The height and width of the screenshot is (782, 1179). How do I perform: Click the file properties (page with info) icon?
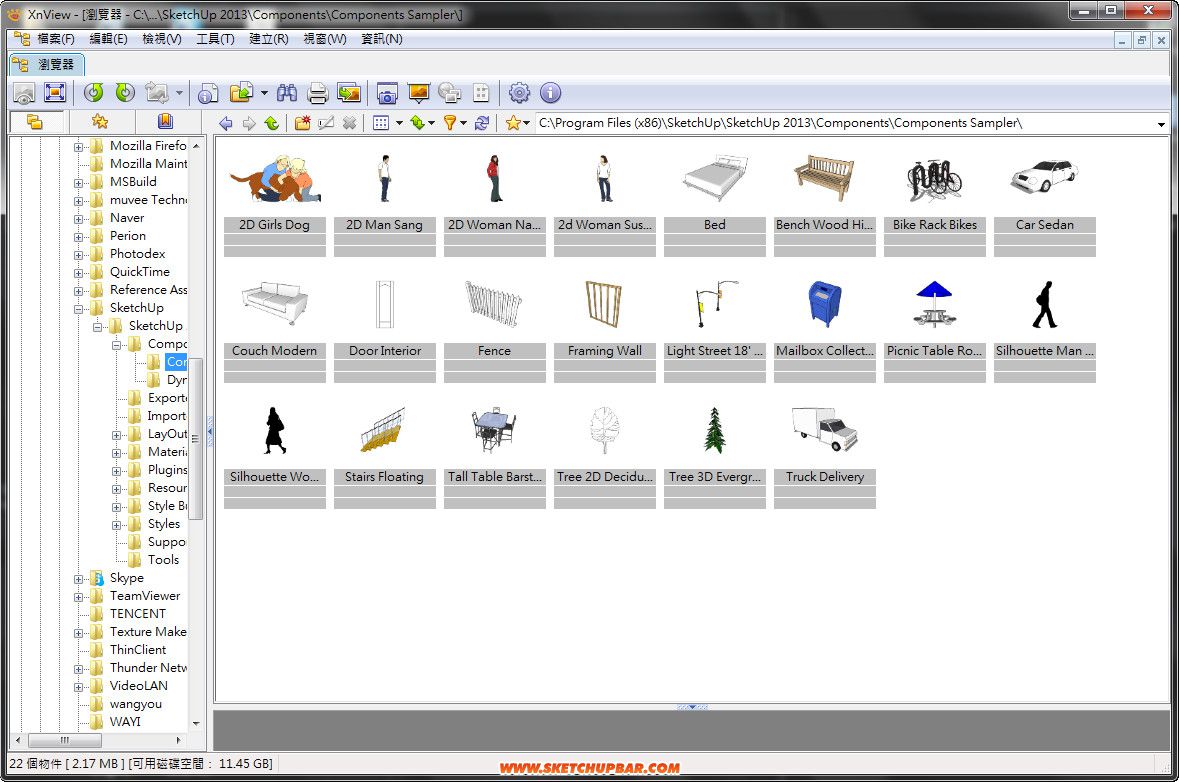(x=208, y=93)
